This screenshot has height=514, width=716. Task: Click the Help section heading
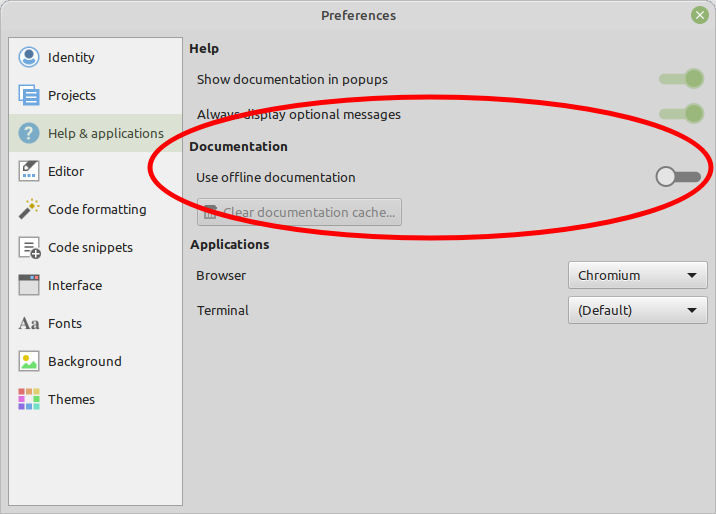pyautogui.click(x=204, y=48)
